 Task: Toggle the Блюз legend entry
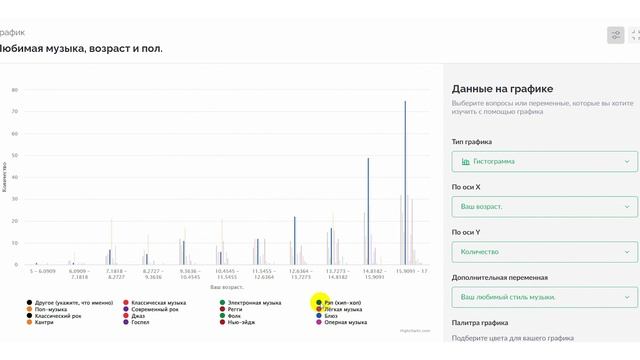327,316
